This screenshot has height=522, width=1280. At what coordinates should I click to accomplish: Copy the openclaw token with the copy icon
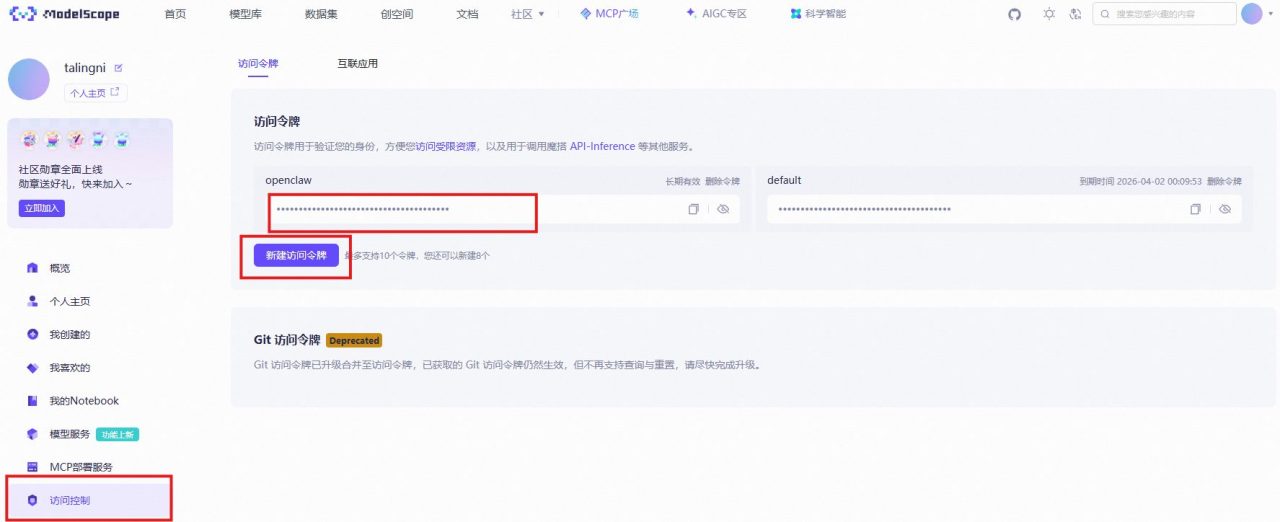click(x=693, y=210)
